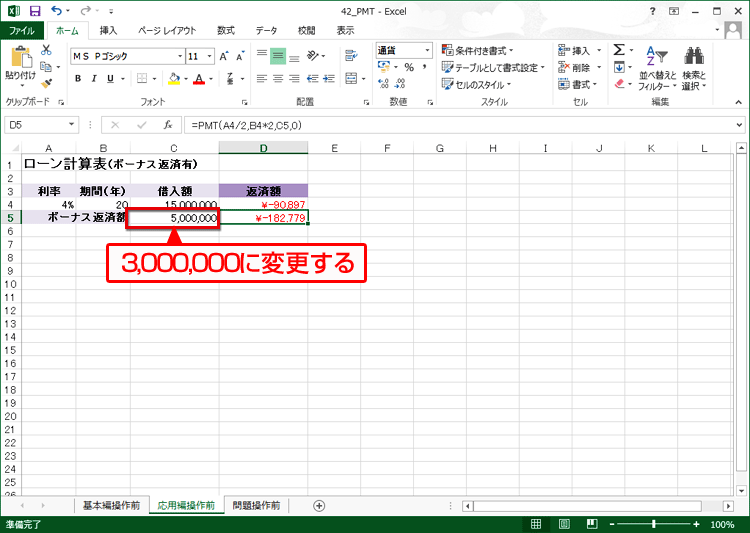The image size is (750, 533).
Task: Switch to the 数式 ribbon tab
Action: pyautogui.click(x=226, y=31)
